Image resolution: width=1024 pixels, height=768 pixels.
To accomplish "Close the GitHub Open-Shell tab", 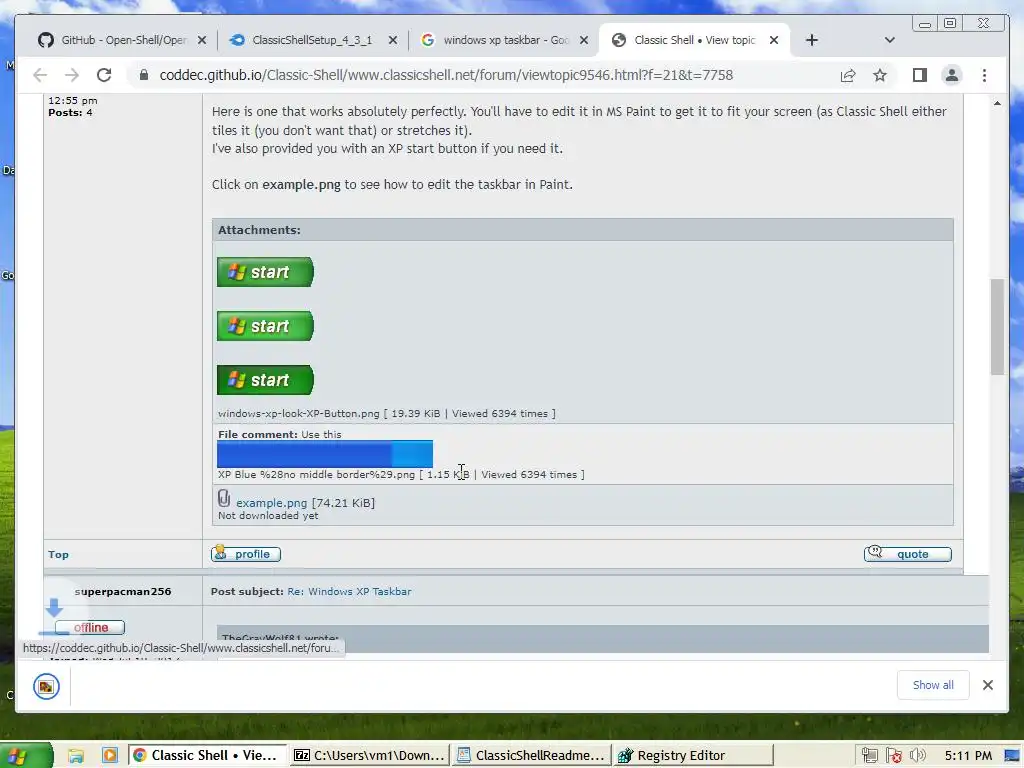I will coord(202,40).
